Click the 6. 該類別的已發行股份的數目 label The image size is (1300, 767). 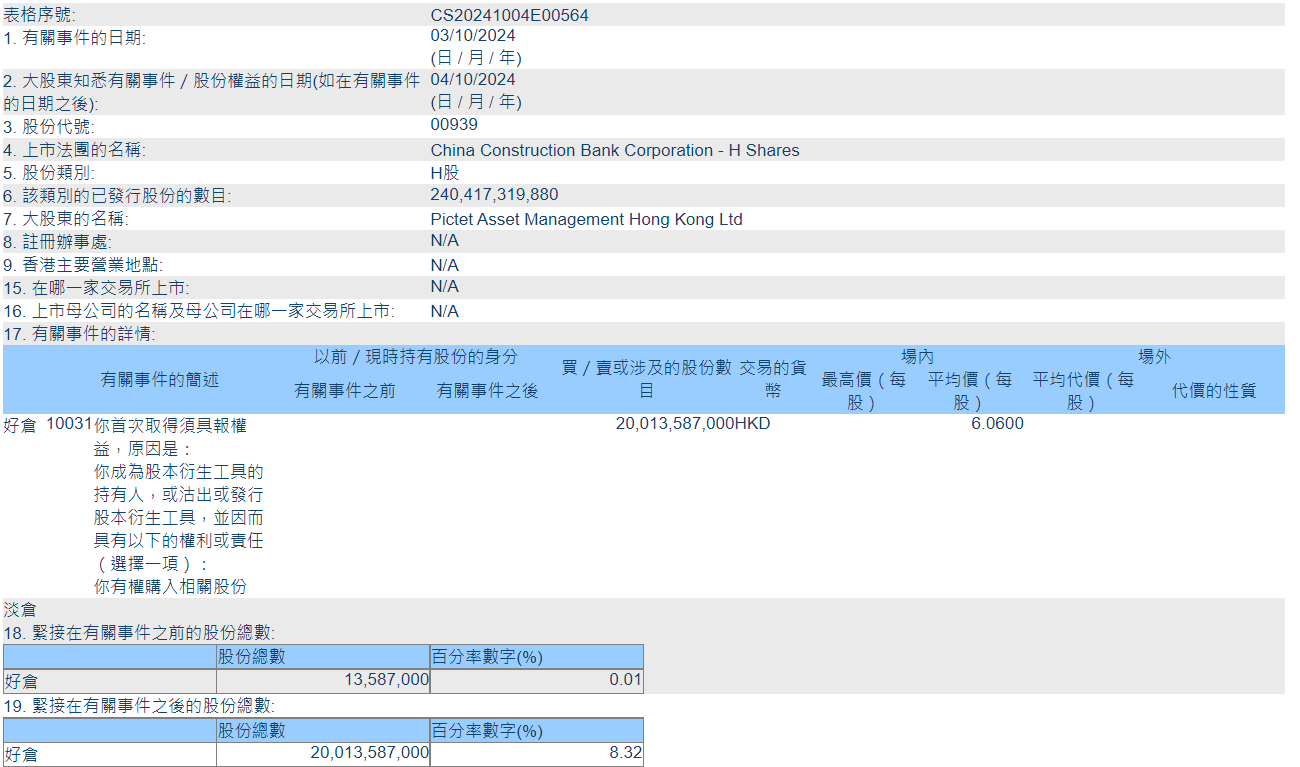coord(118,197)
